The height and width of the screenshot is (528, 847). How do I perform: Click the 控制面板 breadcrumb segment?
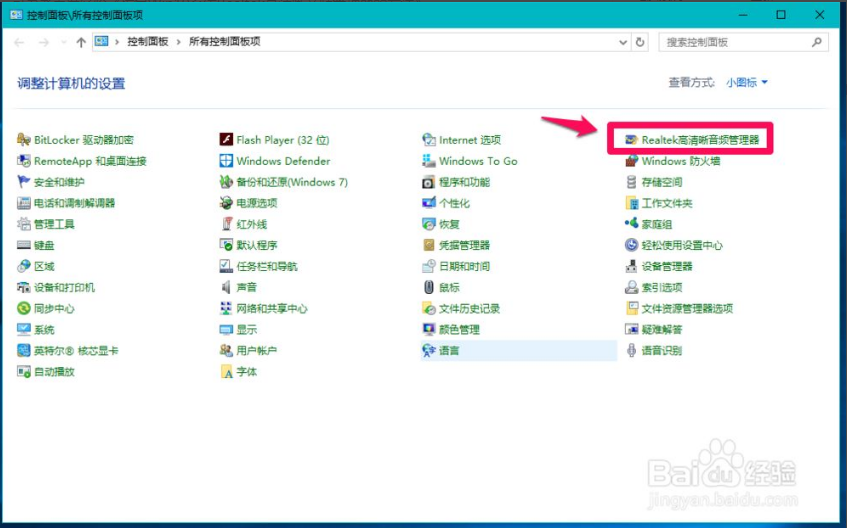pos(148,42)
